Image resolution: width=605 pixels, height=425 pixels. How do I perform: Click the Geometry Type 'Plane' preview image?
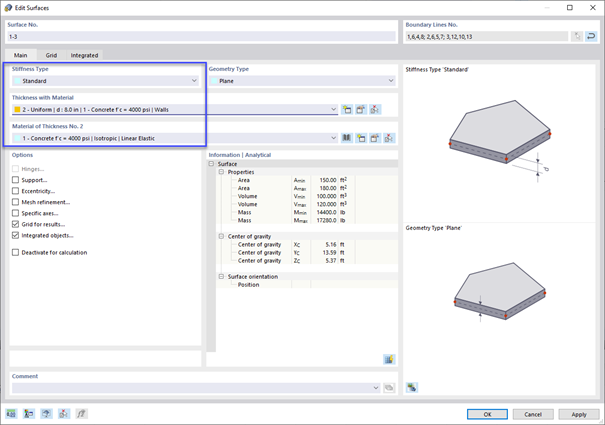point(500,293)
